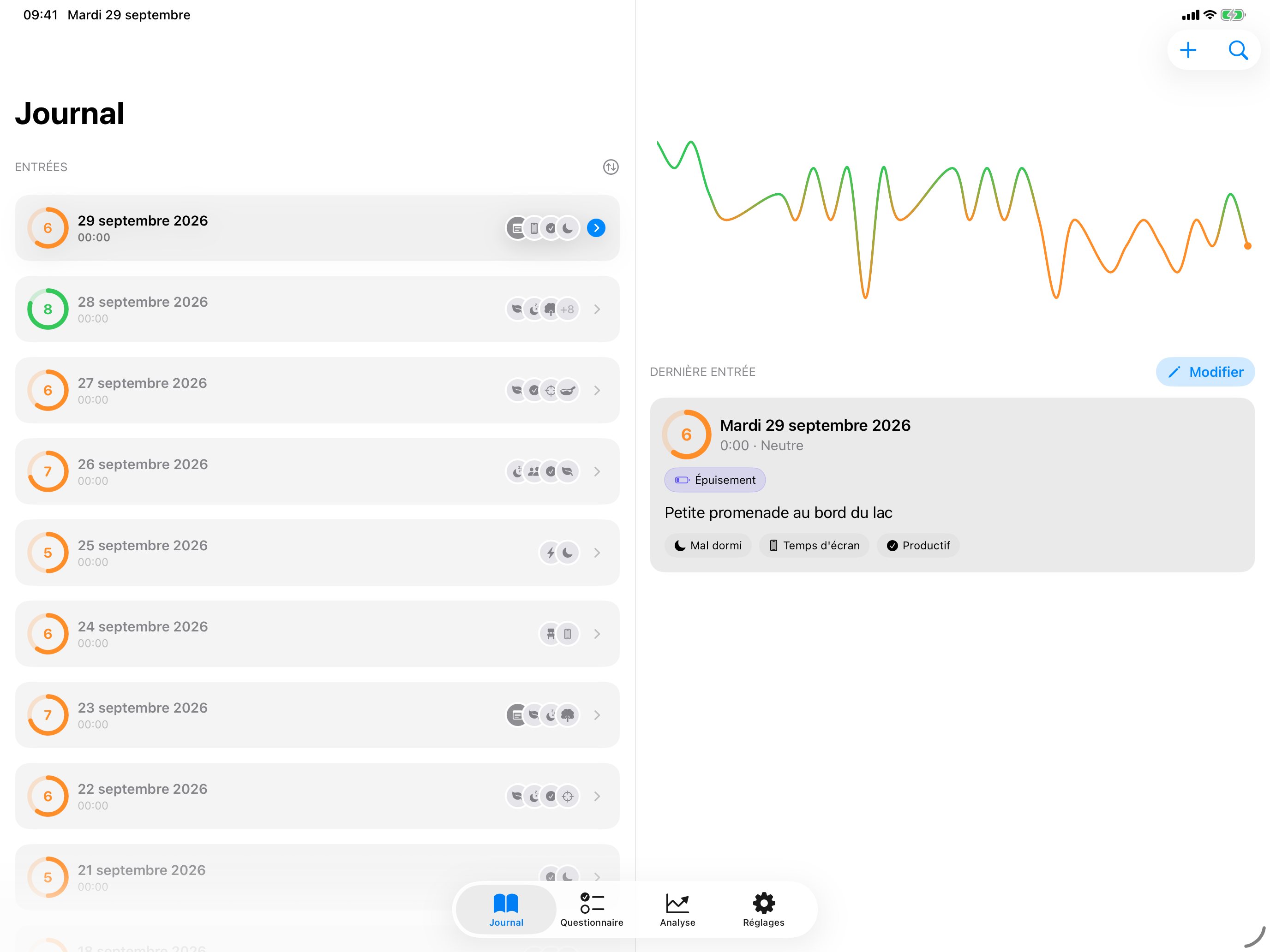
Task: Open the Réglages tab
Action: [x=764, y=910]
